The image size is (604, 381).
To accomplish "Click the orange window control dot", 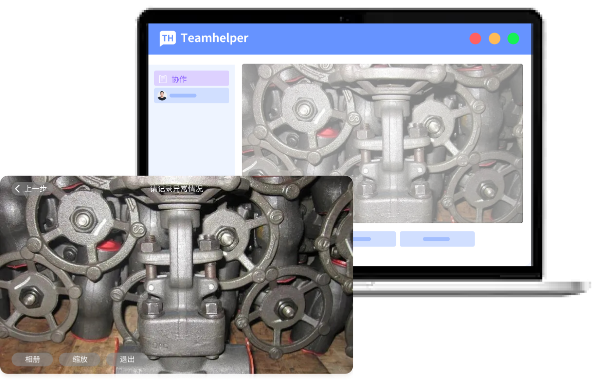I will pyautogui.click(x=494, y=39).
